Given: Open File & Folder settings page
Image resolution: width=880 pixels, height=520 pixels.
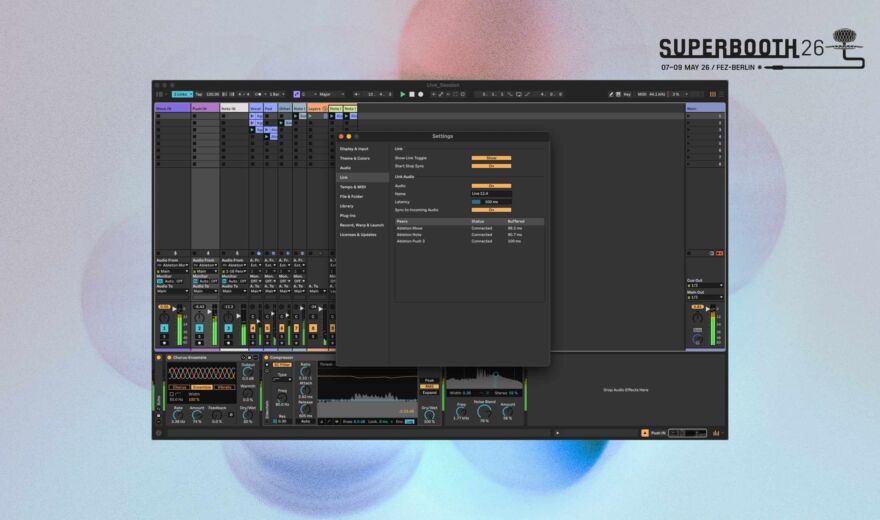Looking at the screenshot, I should click(351, 196).
